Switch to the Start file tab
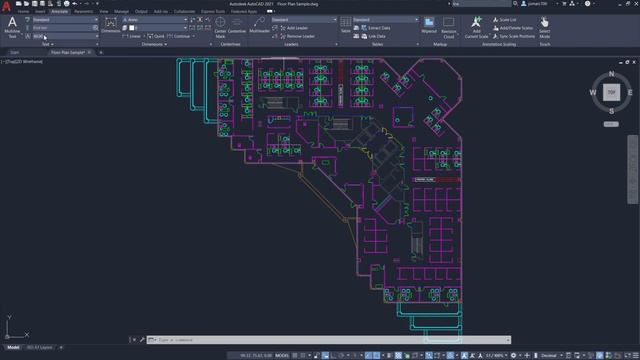This screenshot has width=640, height=360. (15, 52)
